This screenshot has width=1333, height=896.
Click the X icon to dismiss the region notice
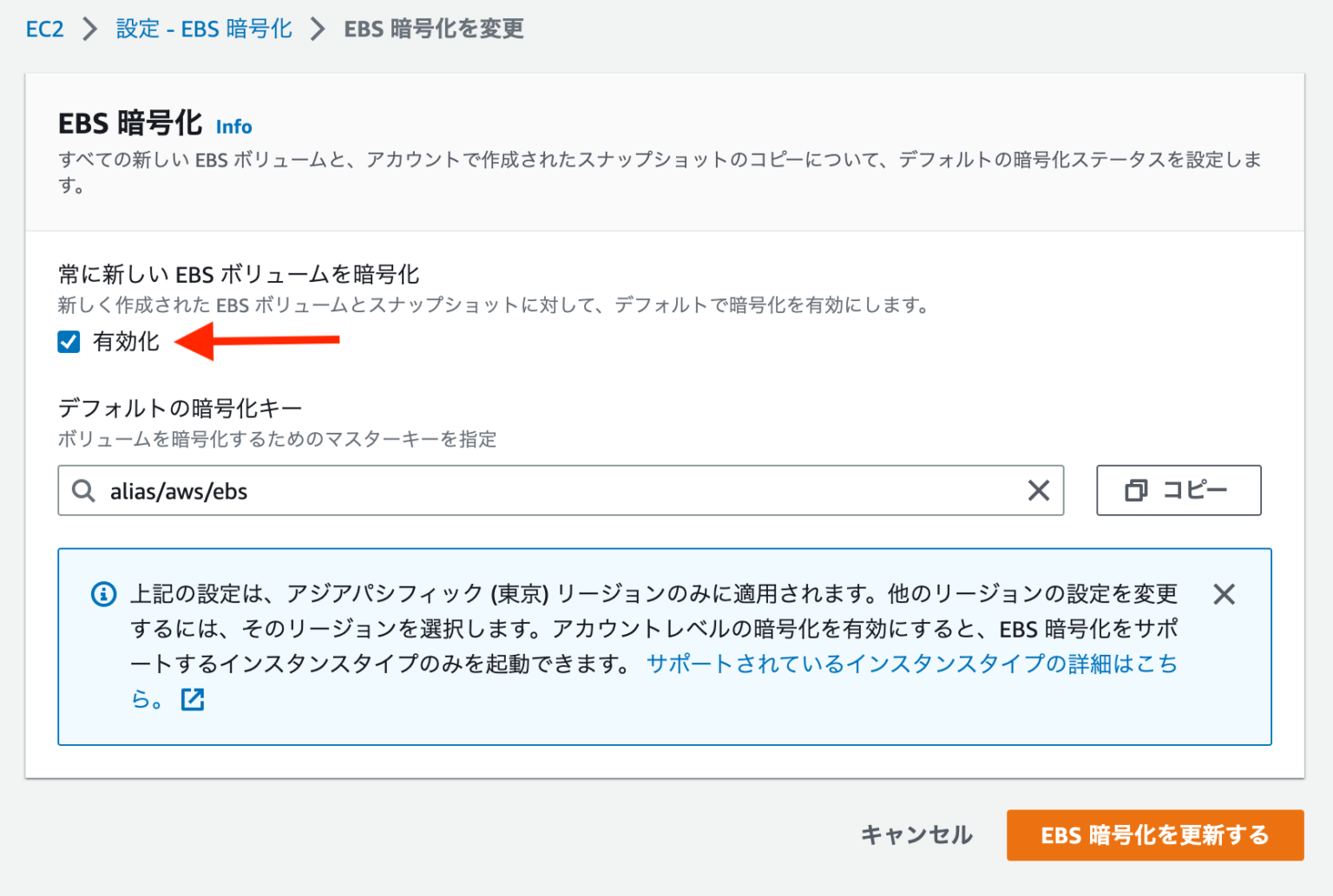click(1224, 594)
